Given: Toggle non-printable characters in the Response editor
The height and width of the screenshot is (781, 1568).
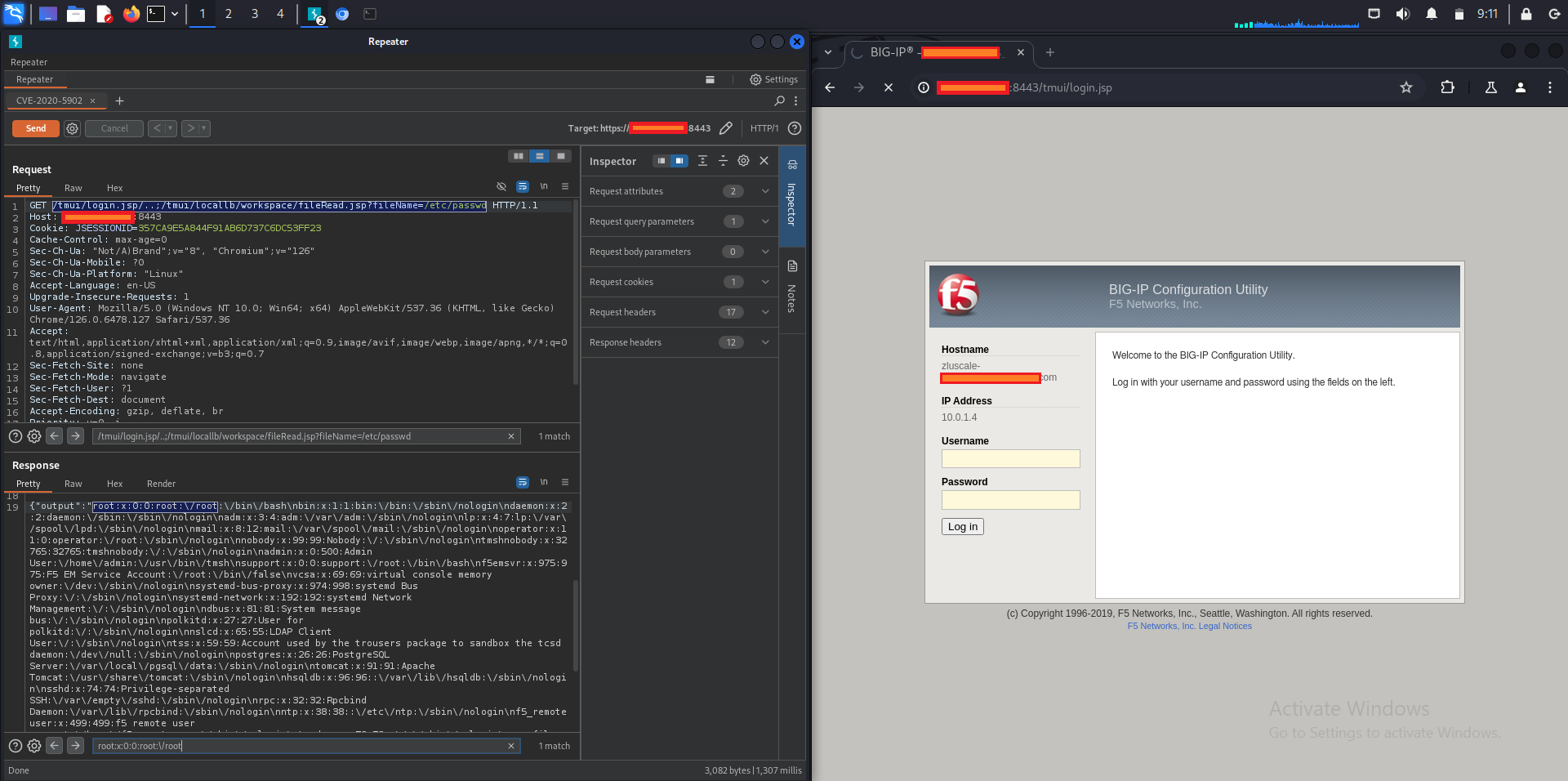Looking at the screenshot, I should click(x=544, y=482).
